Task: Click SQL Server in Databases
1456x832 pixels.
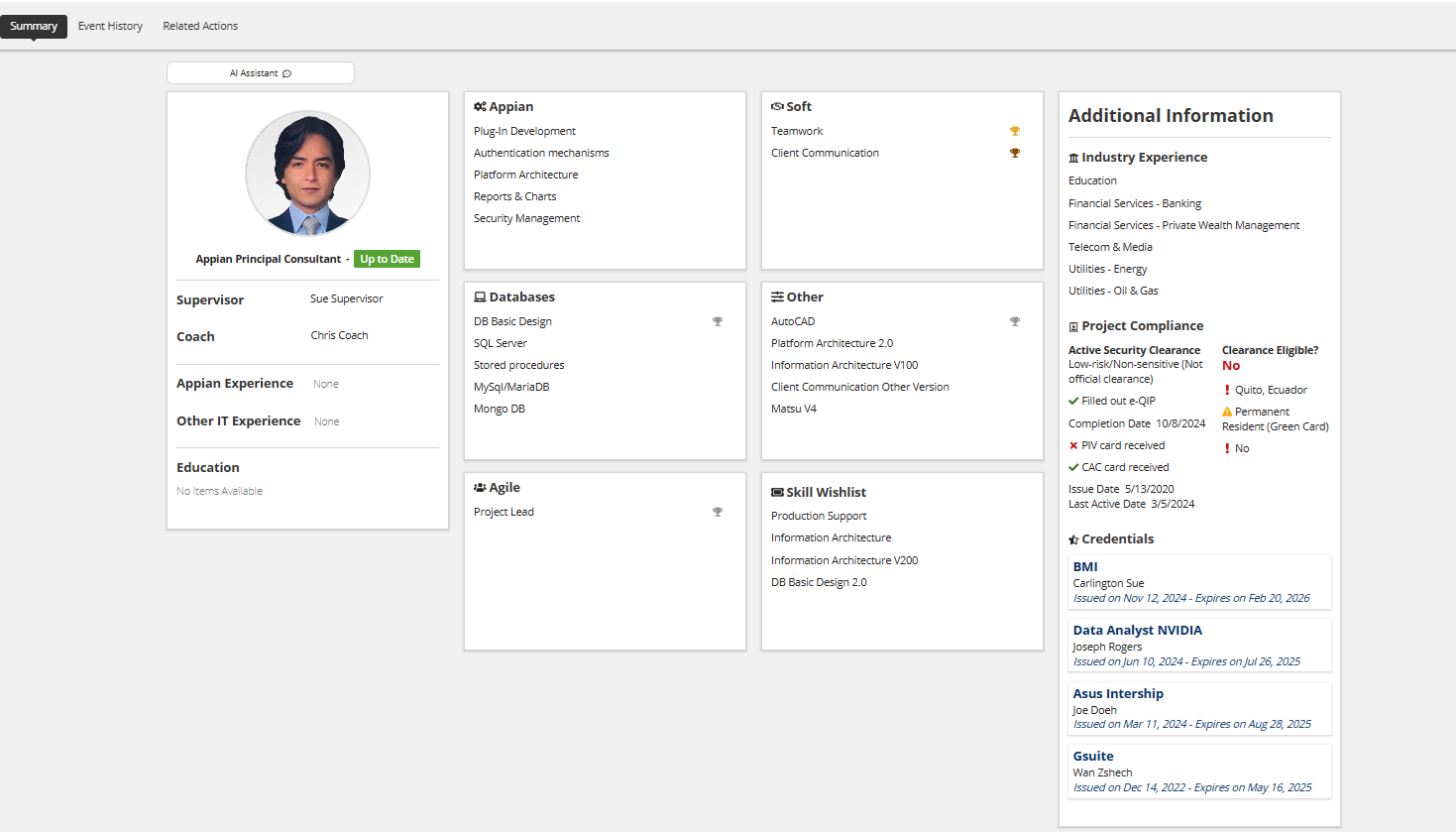Action: pos(501,343)
